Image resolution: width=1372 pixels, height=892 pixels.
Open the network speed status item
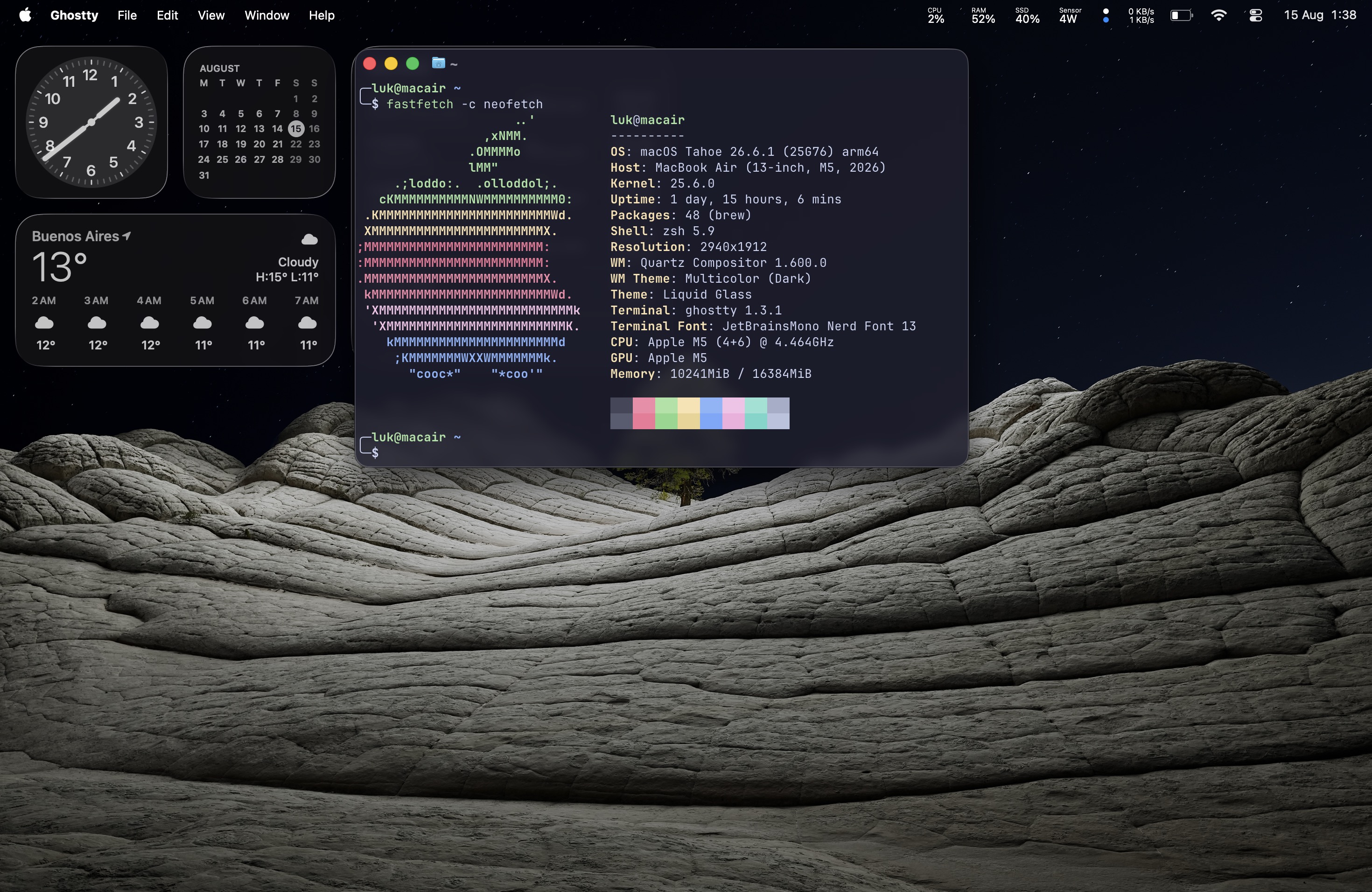click(x=1141, y=15)
